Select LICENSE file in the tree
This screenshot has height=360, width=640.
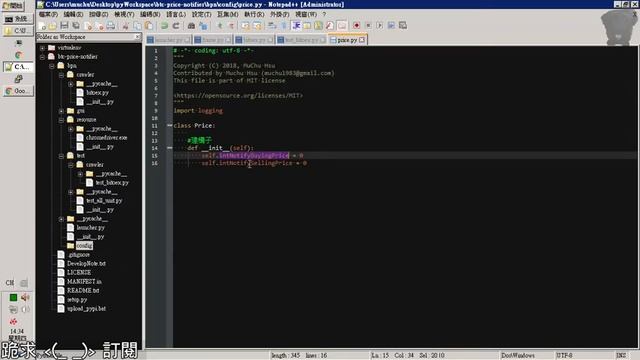point(79,273)
